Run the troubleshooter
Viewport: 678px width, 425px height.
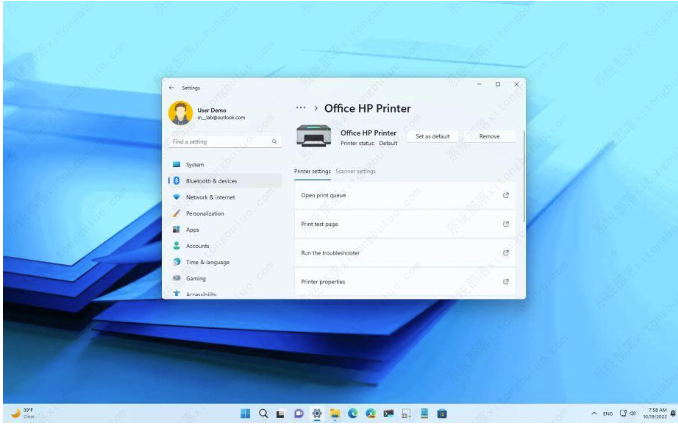405,253
